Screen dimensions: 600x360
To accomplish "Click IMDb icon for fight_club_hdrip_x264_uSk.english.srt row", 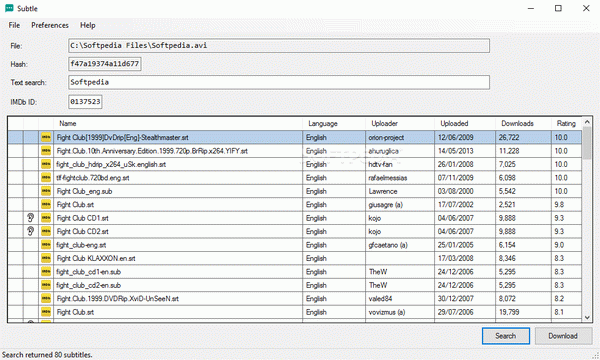I will point(46,164).
